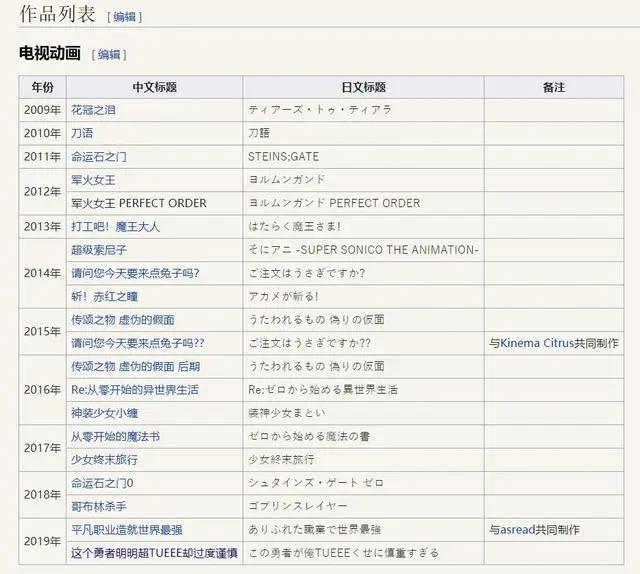640x574 pixels.
Task: Open the 传颂之物 虚伪的假面 link in the 2015 row
Action: [x=123, y=320]
